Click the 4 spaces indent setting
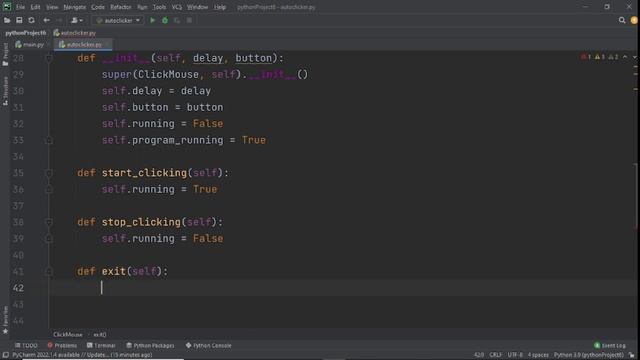The image size is (640, 360). (x=538, y=355)
